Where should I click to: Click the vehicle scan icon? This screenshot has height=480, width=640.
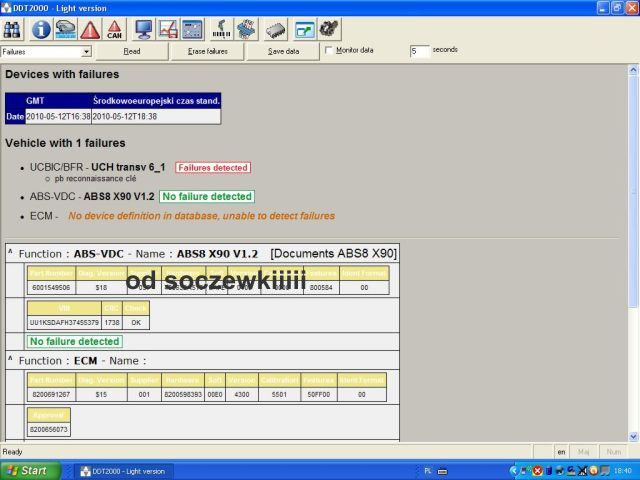66,29
